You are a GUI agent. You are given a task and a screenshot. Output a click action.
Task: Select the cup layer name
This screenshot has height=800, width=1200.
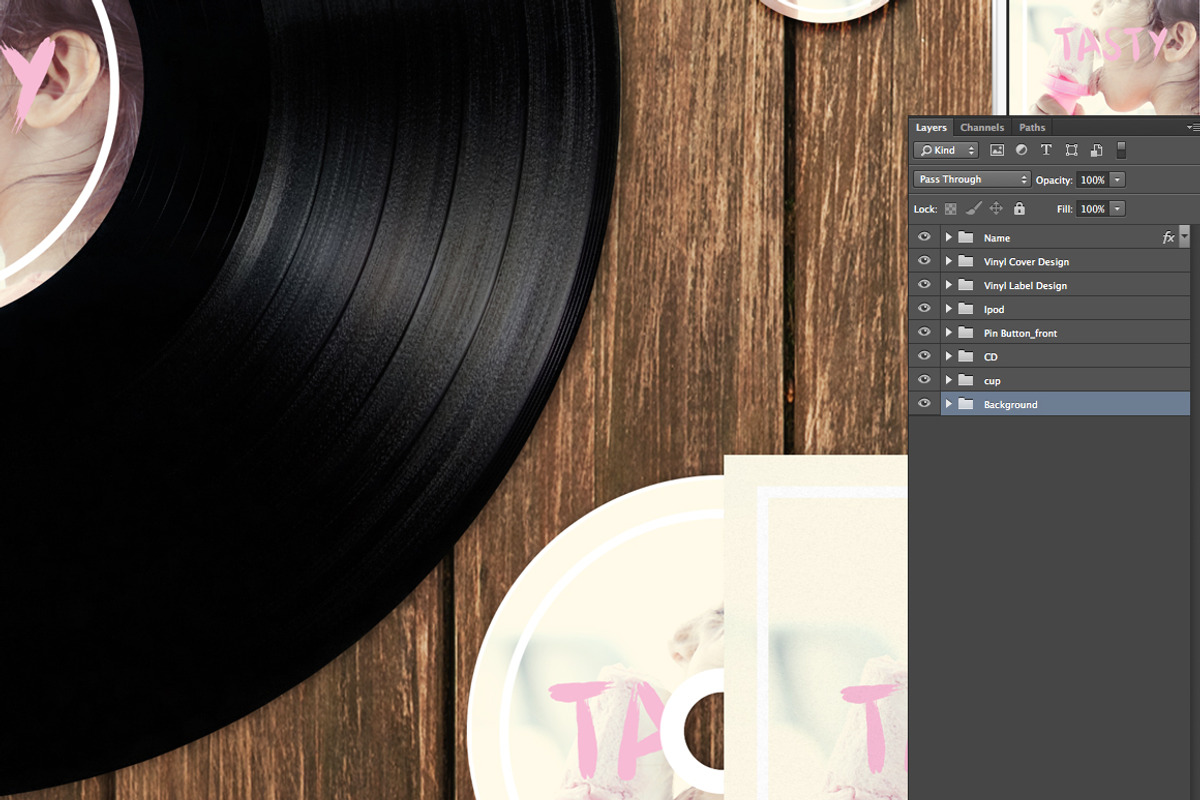[x=992, y=381]
